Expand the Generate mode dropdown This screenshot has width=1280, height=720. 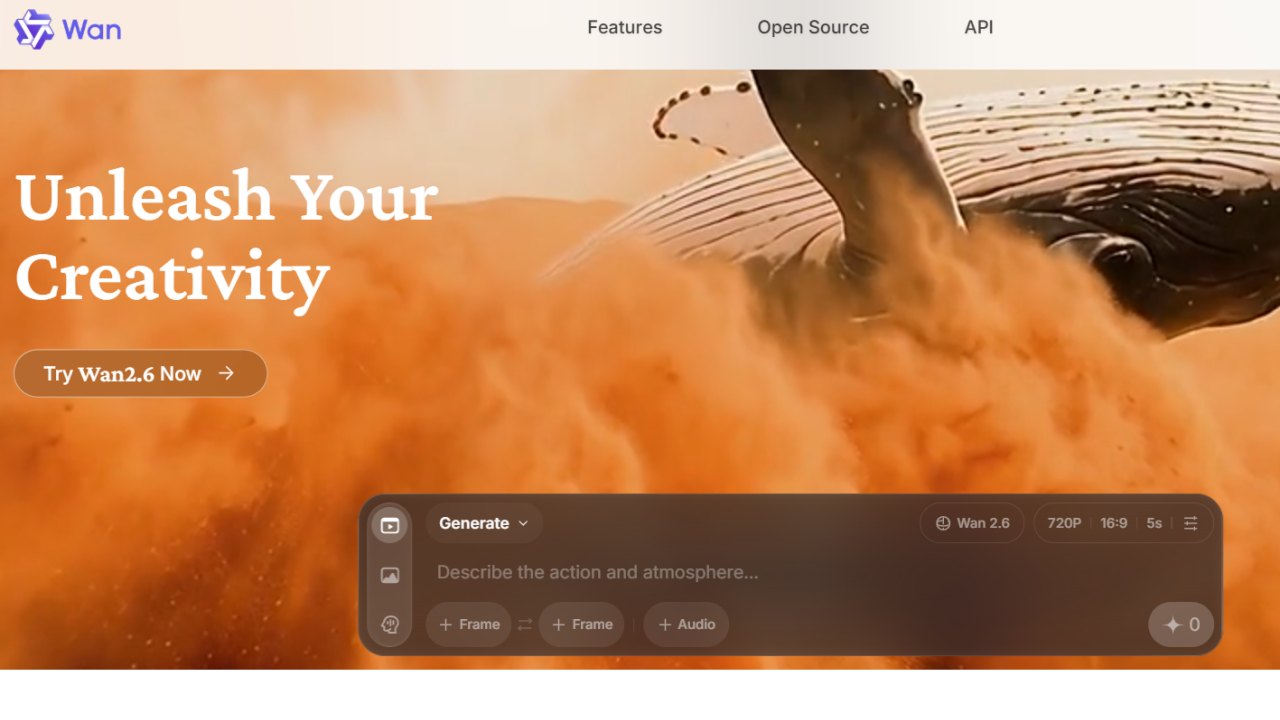[484, 523]
